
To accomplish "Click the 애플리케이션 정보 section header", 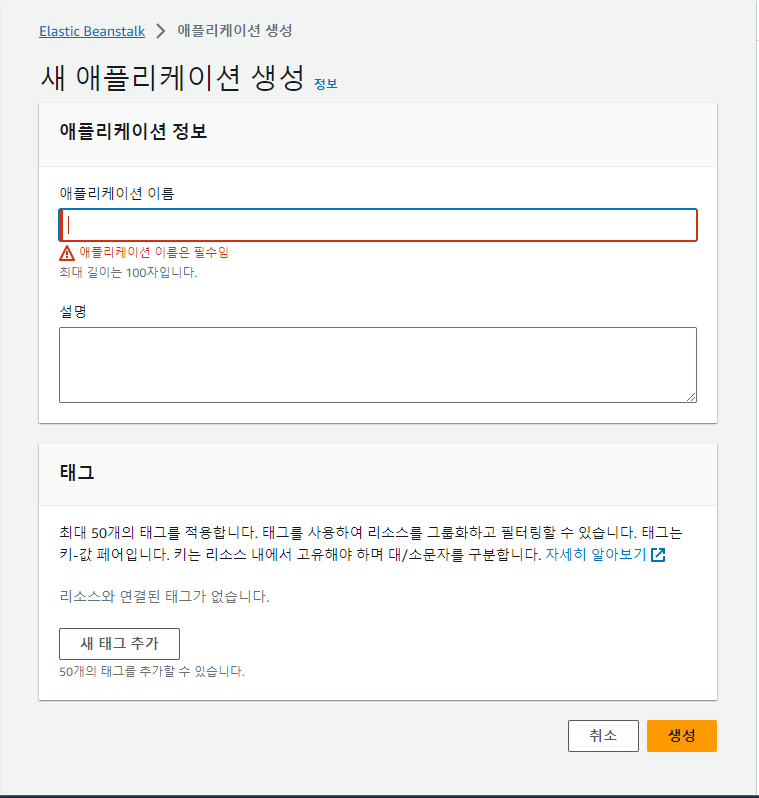I will [x=133, y=131].
